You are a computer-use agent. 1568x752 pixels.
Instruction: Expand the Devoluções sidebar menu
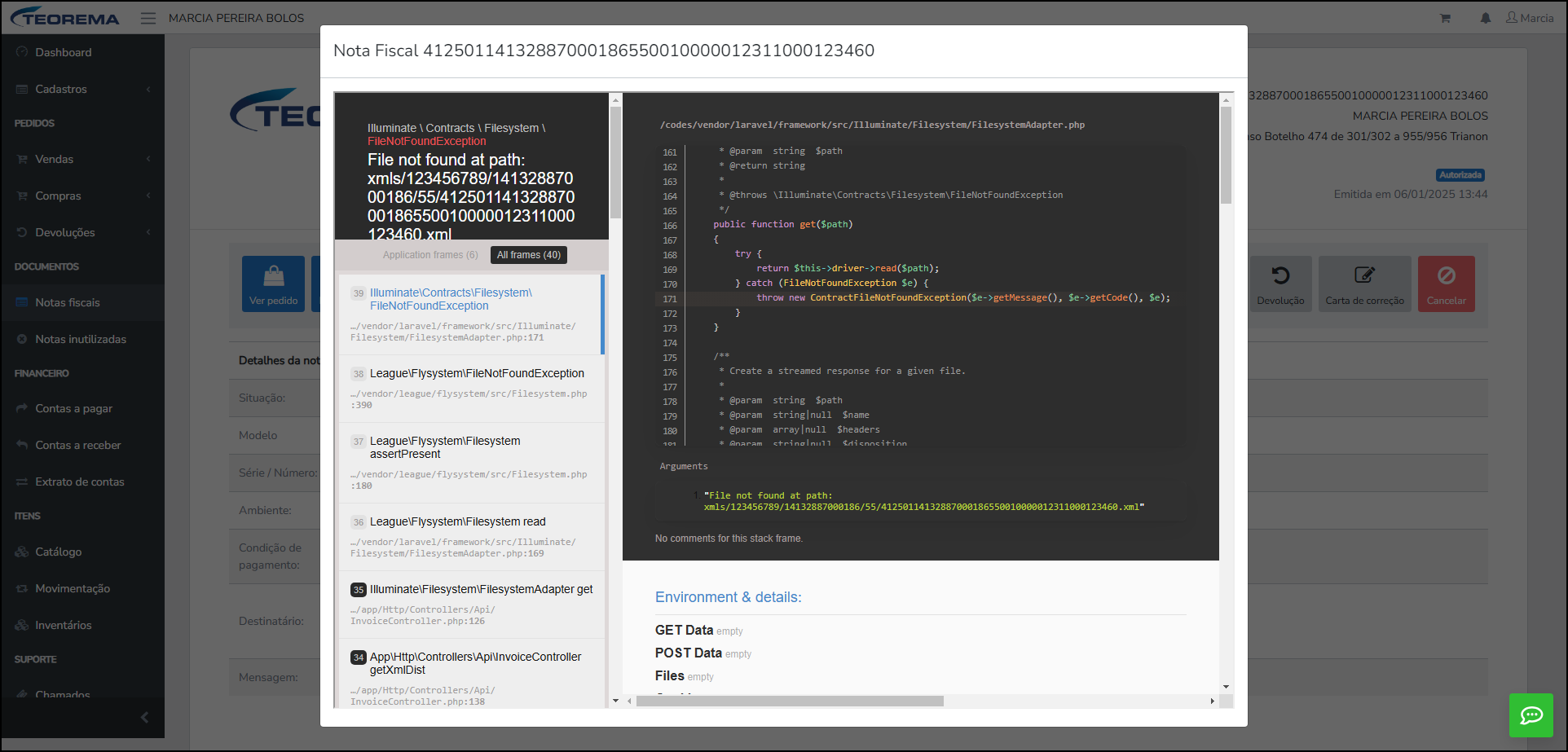[82, 232]
